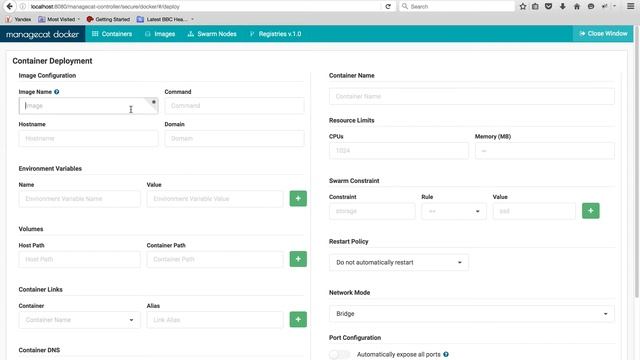Click the CPUs input field
Screen dimensions: 640x360
(399, 151)
